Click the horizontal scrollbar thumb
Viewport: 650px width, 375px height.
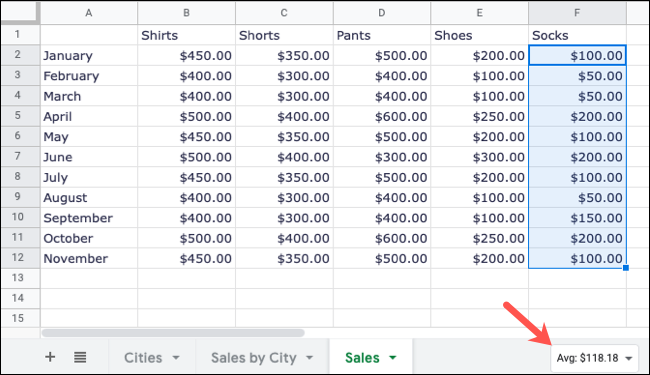click(173, 333)
